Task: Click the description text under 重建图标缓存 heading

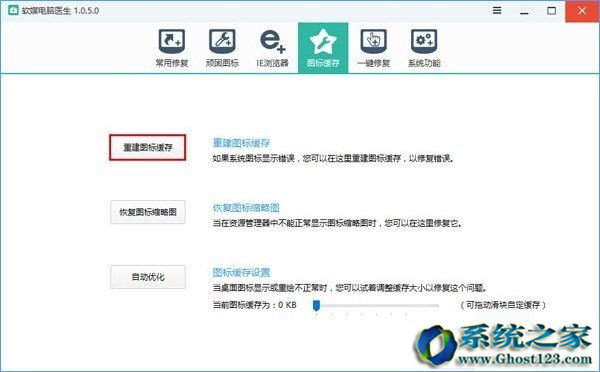Action: coord(333,158)
